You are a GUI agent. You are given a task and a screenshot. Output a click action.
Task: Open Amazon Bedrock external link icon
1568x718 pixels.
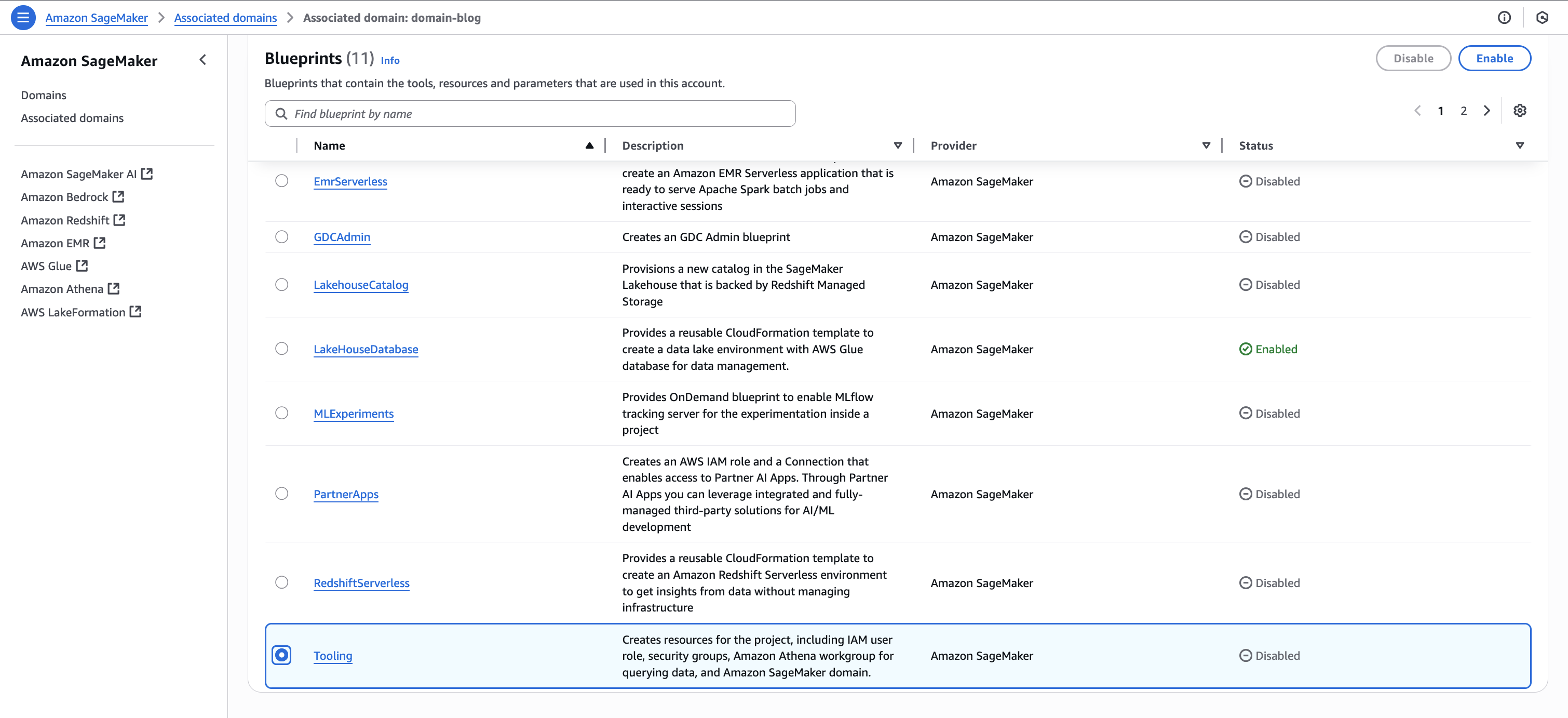(118, 197)
